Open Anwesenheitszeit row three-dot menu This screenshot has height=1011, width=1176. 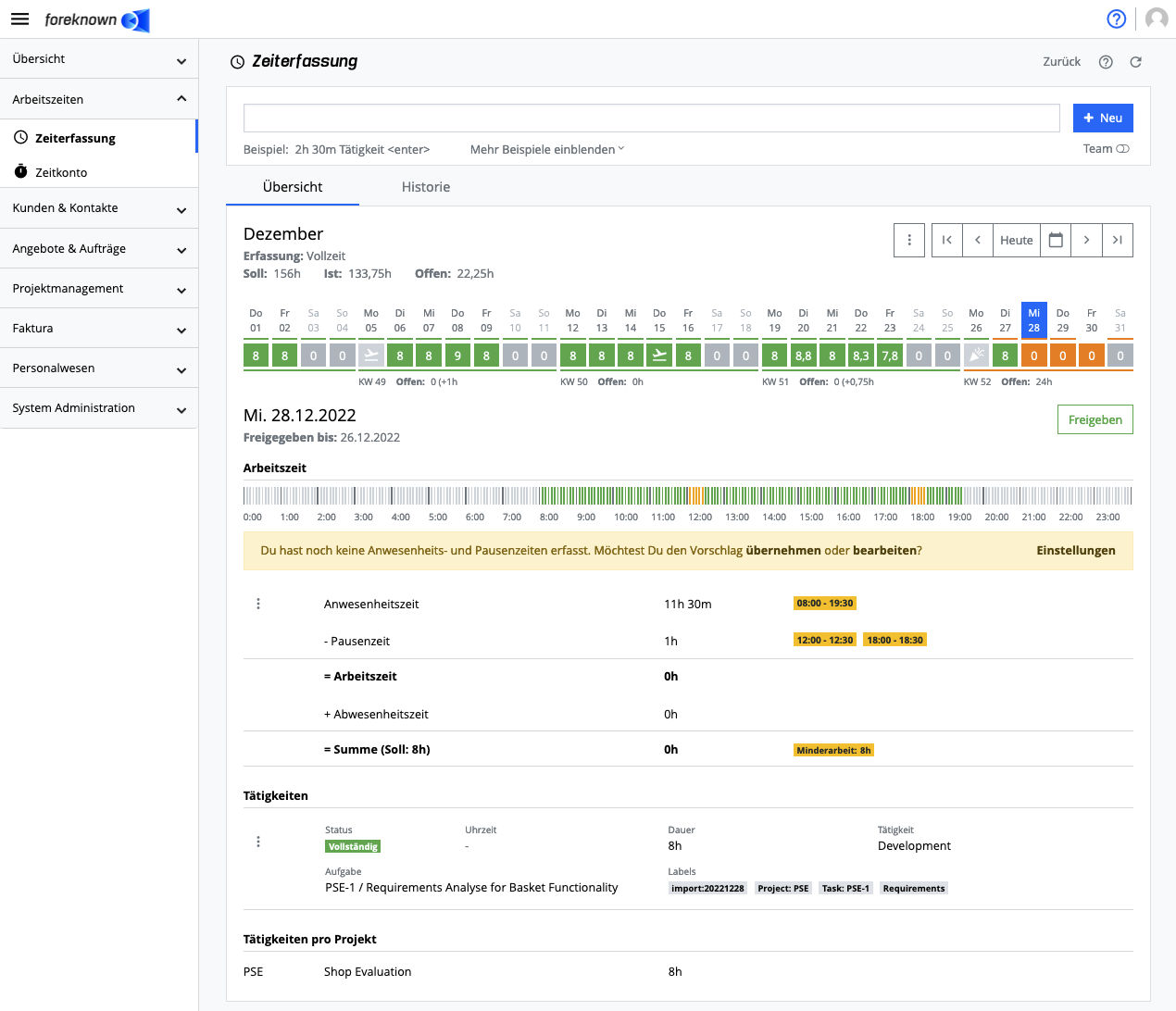click(x=258, y=604)
